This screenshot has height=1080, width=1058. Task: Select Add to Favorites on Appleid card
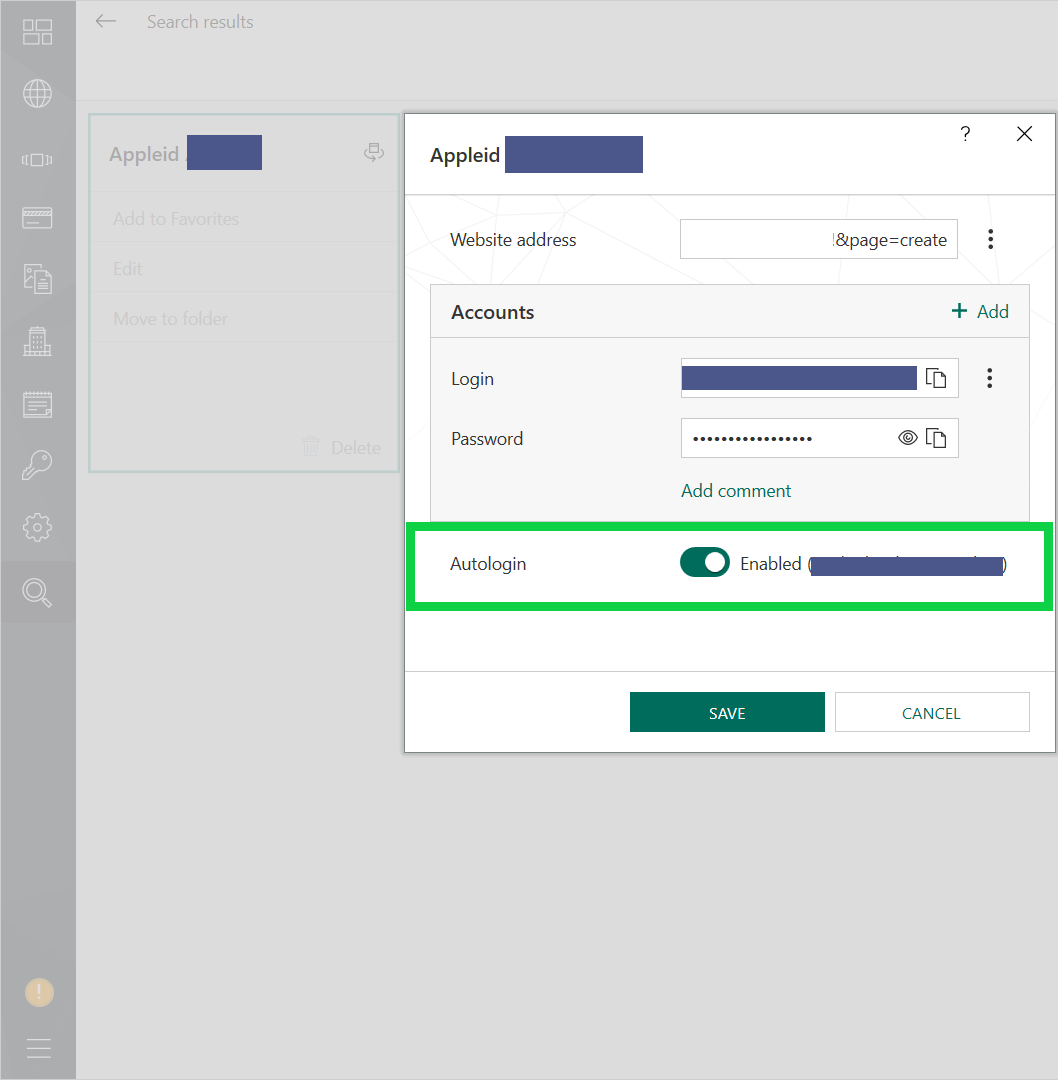[x=176, y=218]
